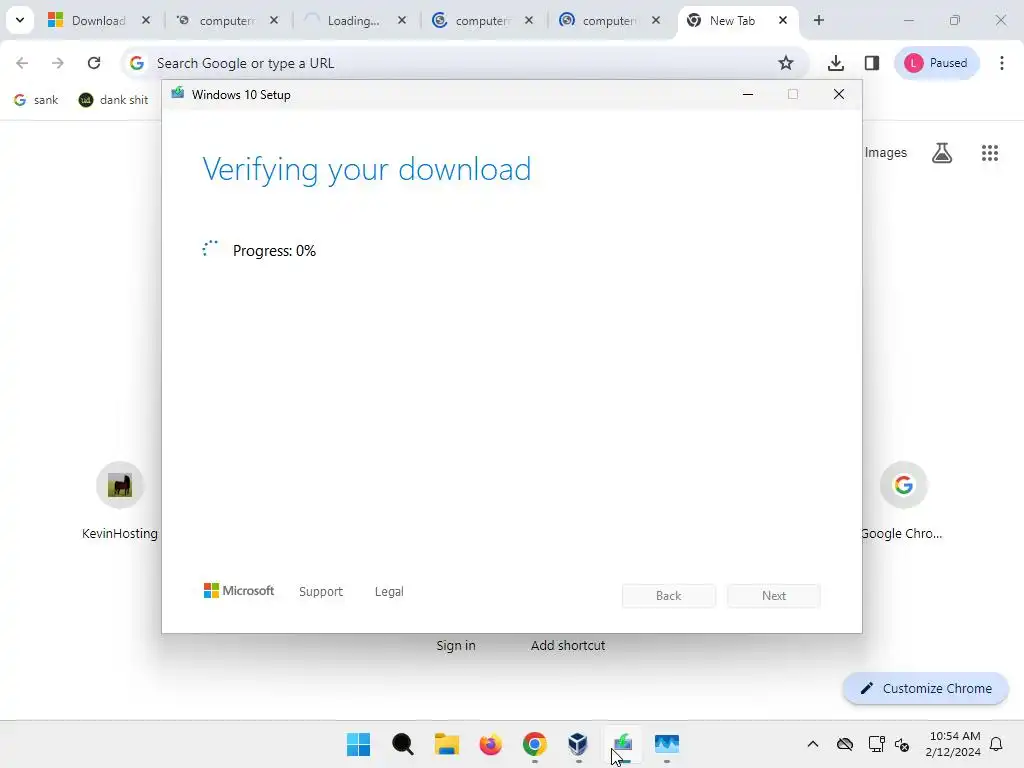Open Chrome downloads icon
This screenshot has width=1024, height=768.
click(x=835, y=63)
